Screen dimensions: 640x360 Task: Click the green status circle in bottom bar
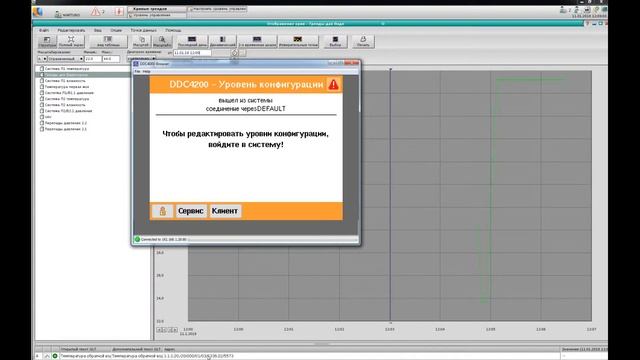pos(55,356)
